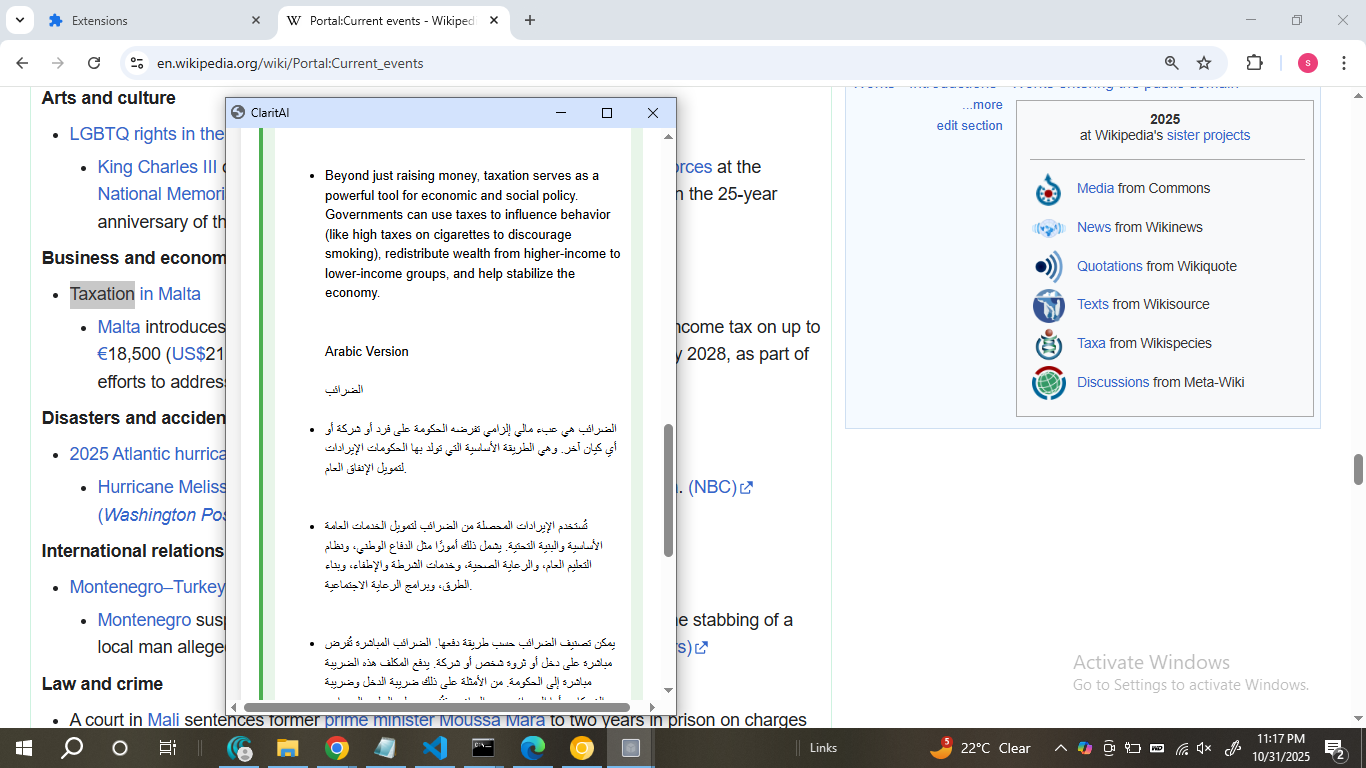Switch to Google Chrome taskbar icon
The image size is (1366, 768).
click(336, 748)
